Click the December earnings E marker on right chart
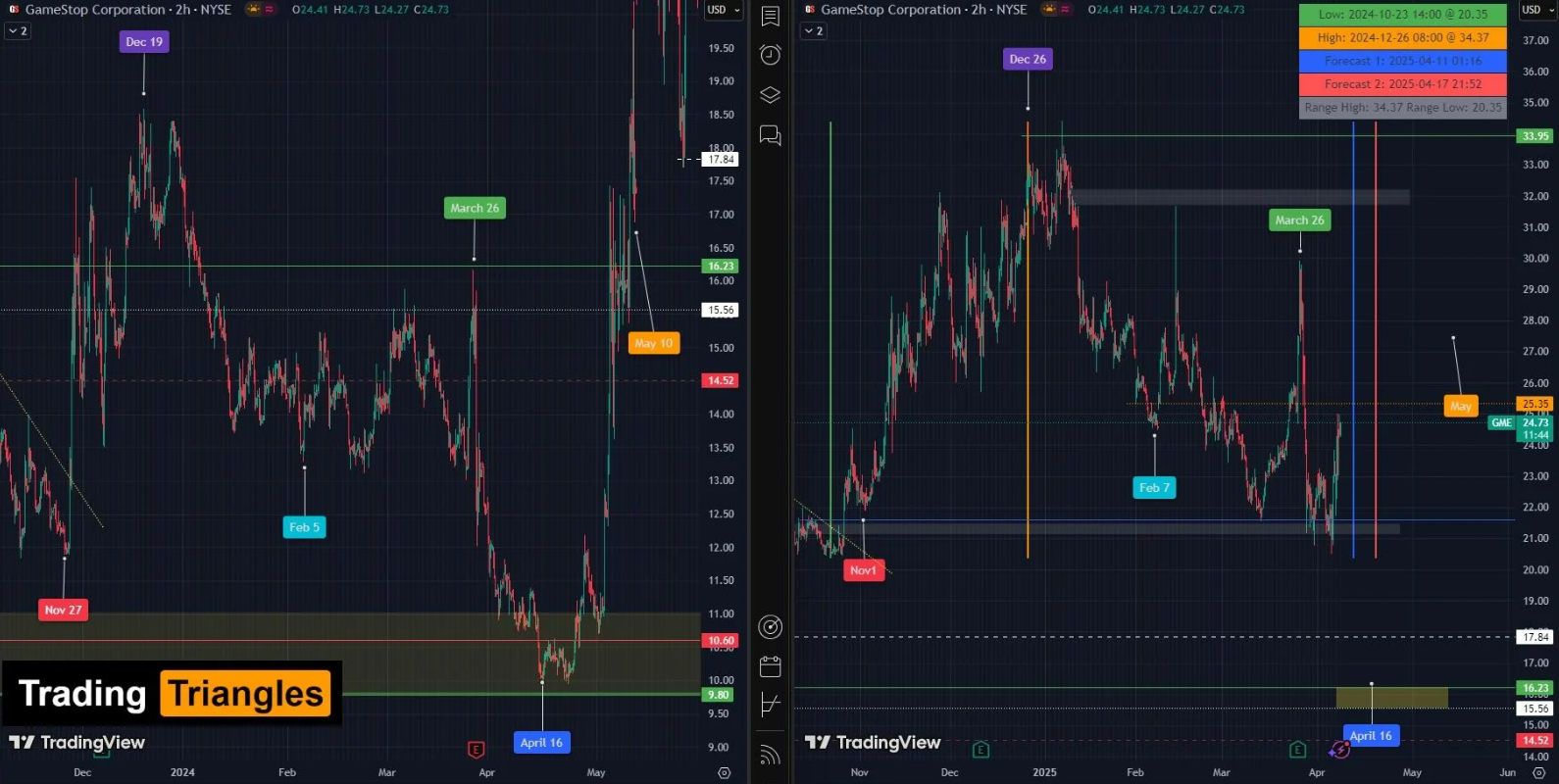This screenshot has width=1559, height=784. [981, 750]
